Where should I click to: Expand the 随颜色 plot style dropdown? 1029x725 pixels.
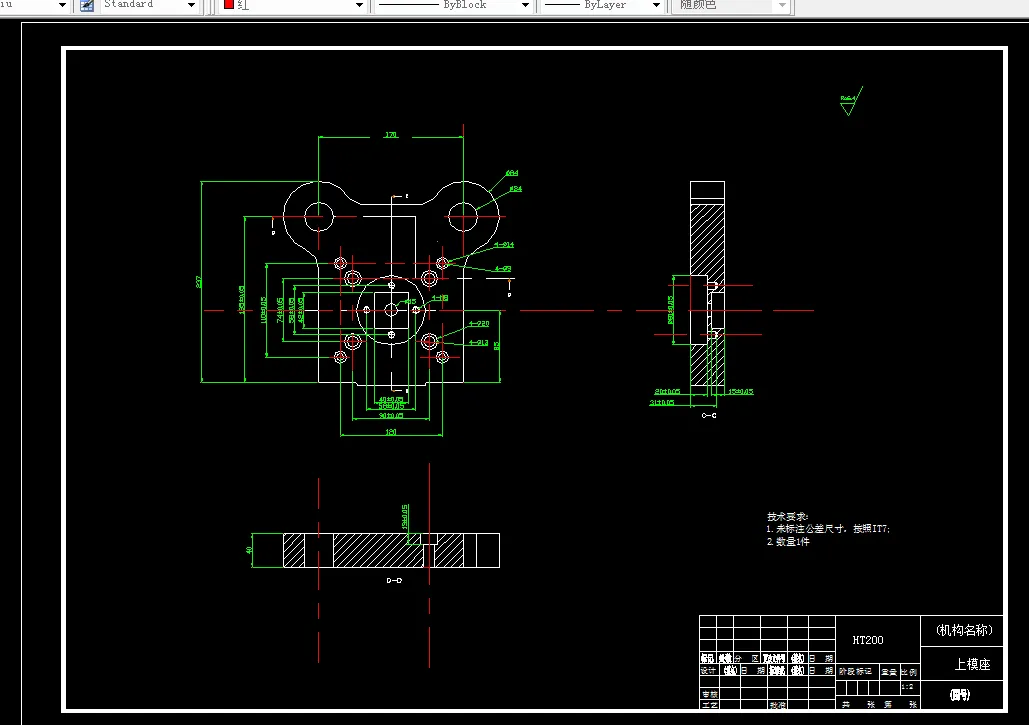(x=782, y=5)
